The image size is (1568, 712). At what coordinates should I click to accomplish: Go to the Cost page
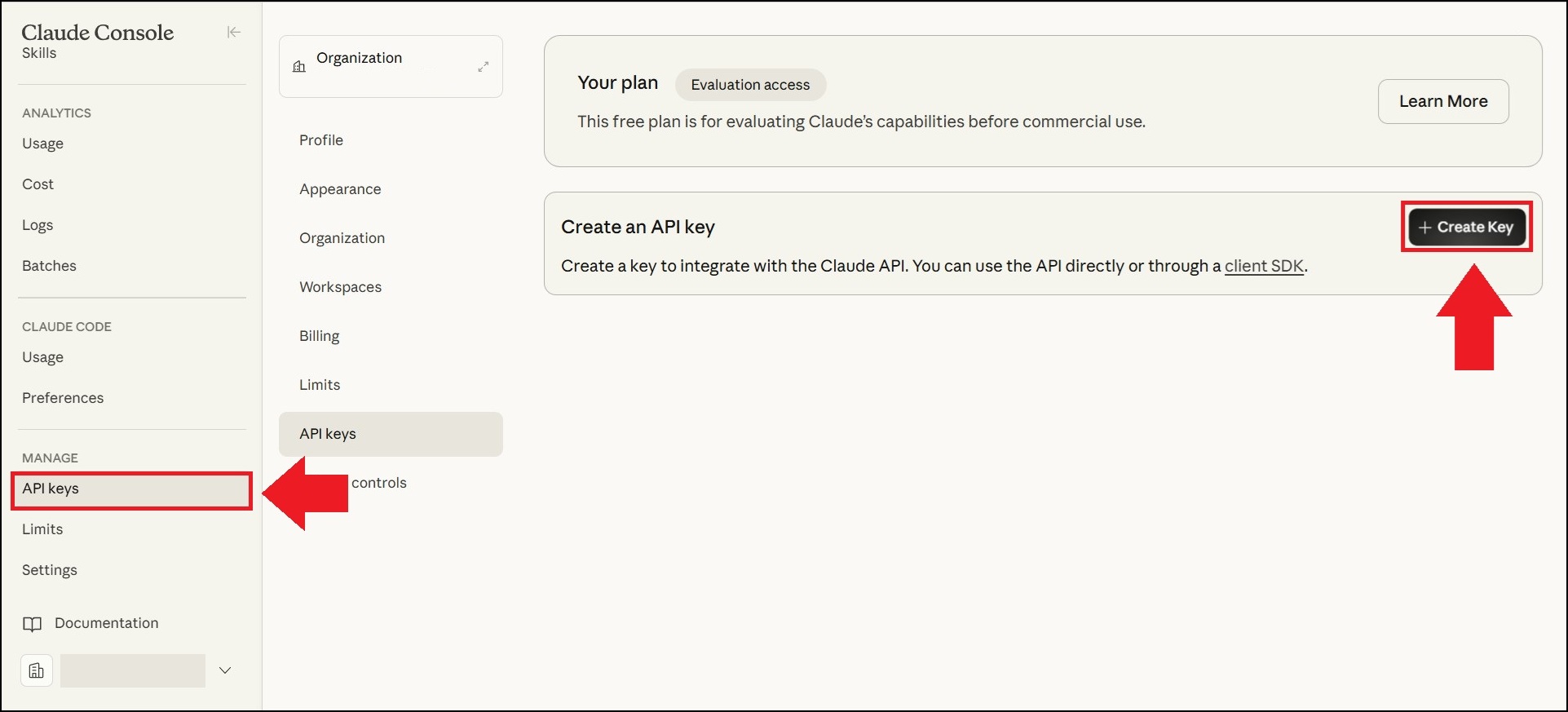click(38, 184)
